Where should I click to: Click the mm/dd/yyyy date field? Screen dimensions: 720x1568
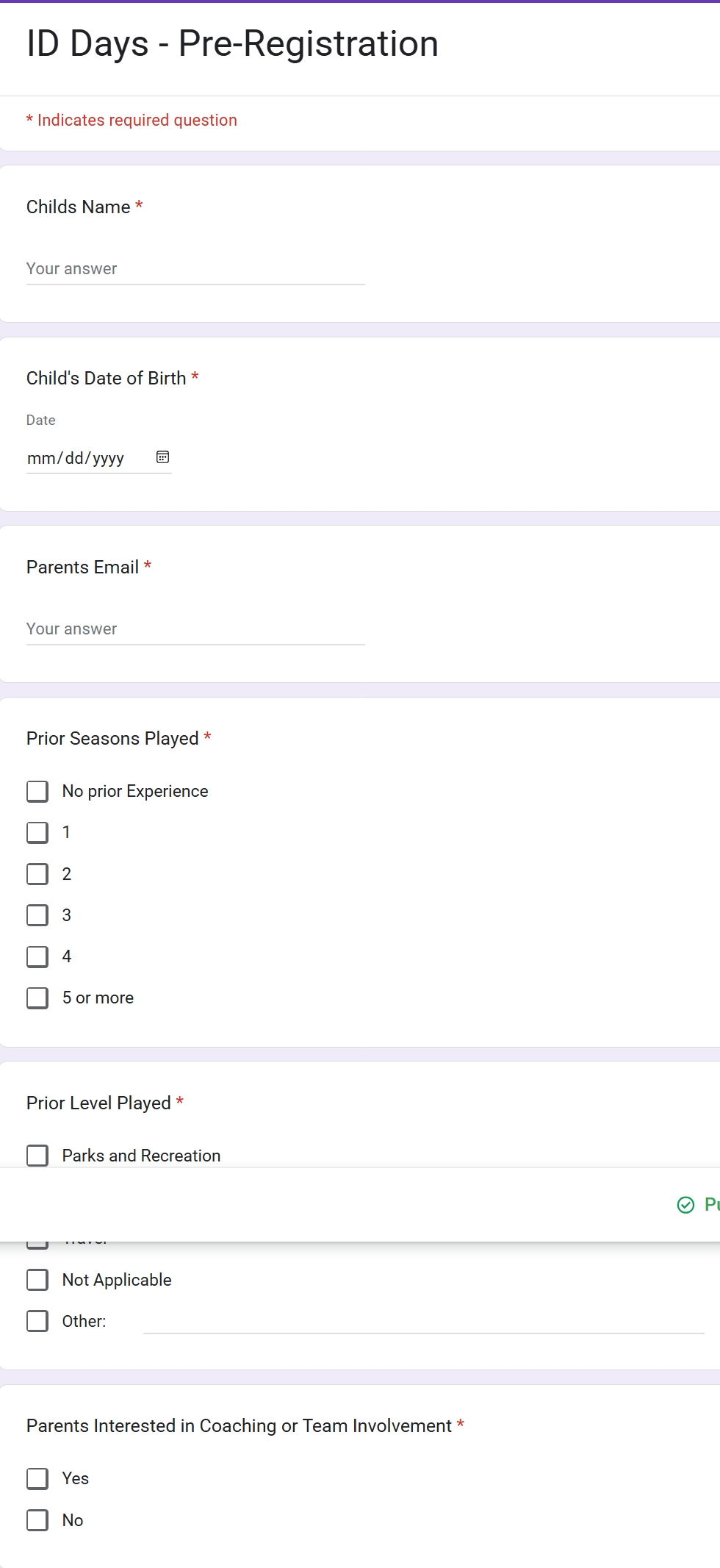pos(99,458)
